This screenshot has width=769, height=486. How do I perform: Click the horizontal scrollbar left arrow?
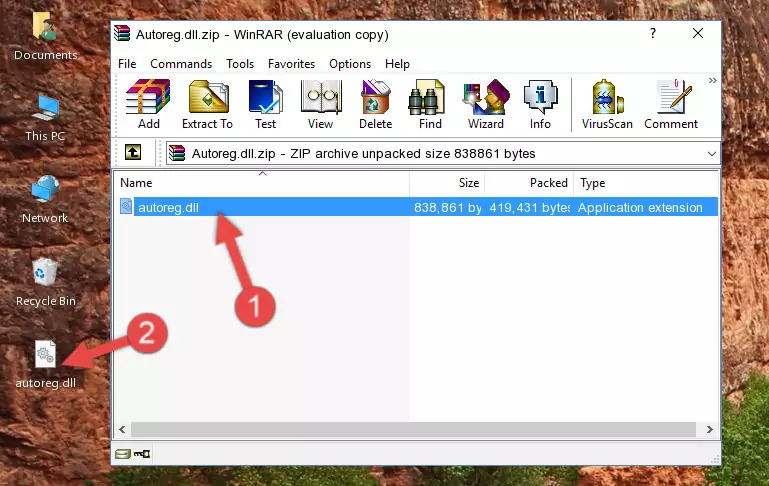click(122, 429)
